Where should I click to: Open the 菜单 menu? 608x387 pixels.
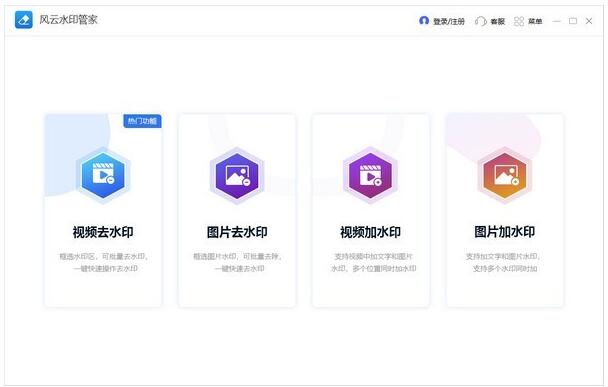535,21
